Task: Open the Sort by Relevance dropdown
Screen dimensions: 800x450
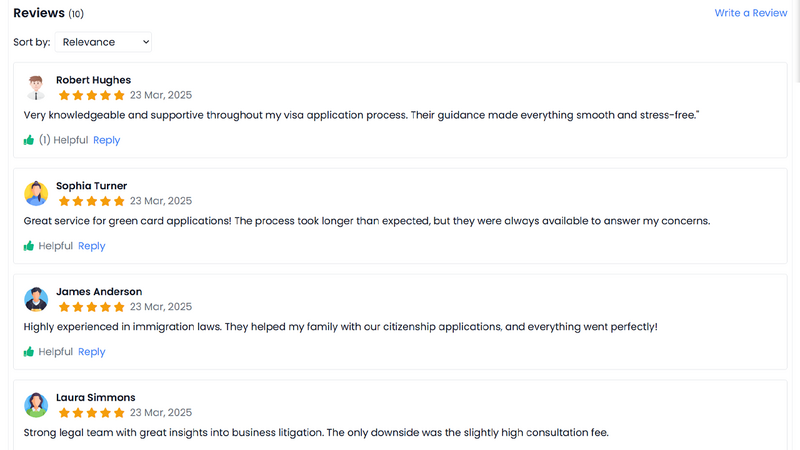Action: pyautogui.click(x=103, y=42)
